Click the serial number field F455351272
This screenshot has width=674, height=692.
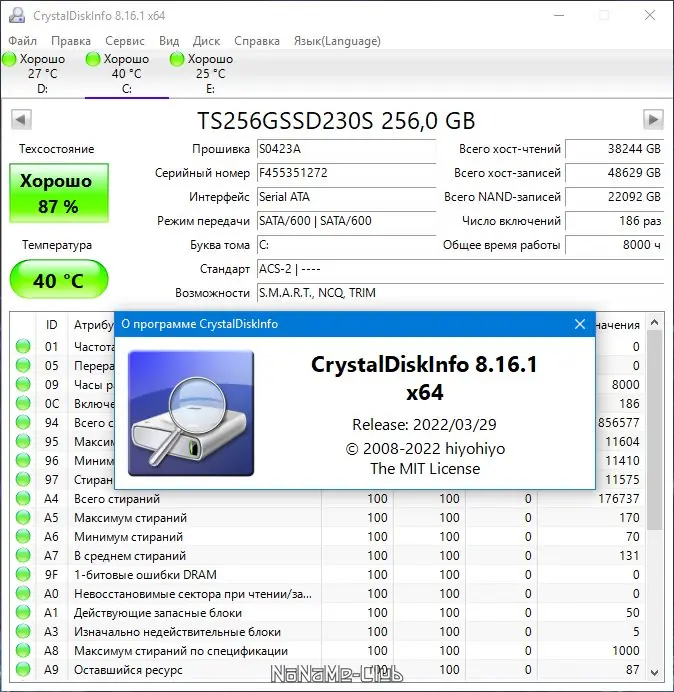[x=346, y=173]
